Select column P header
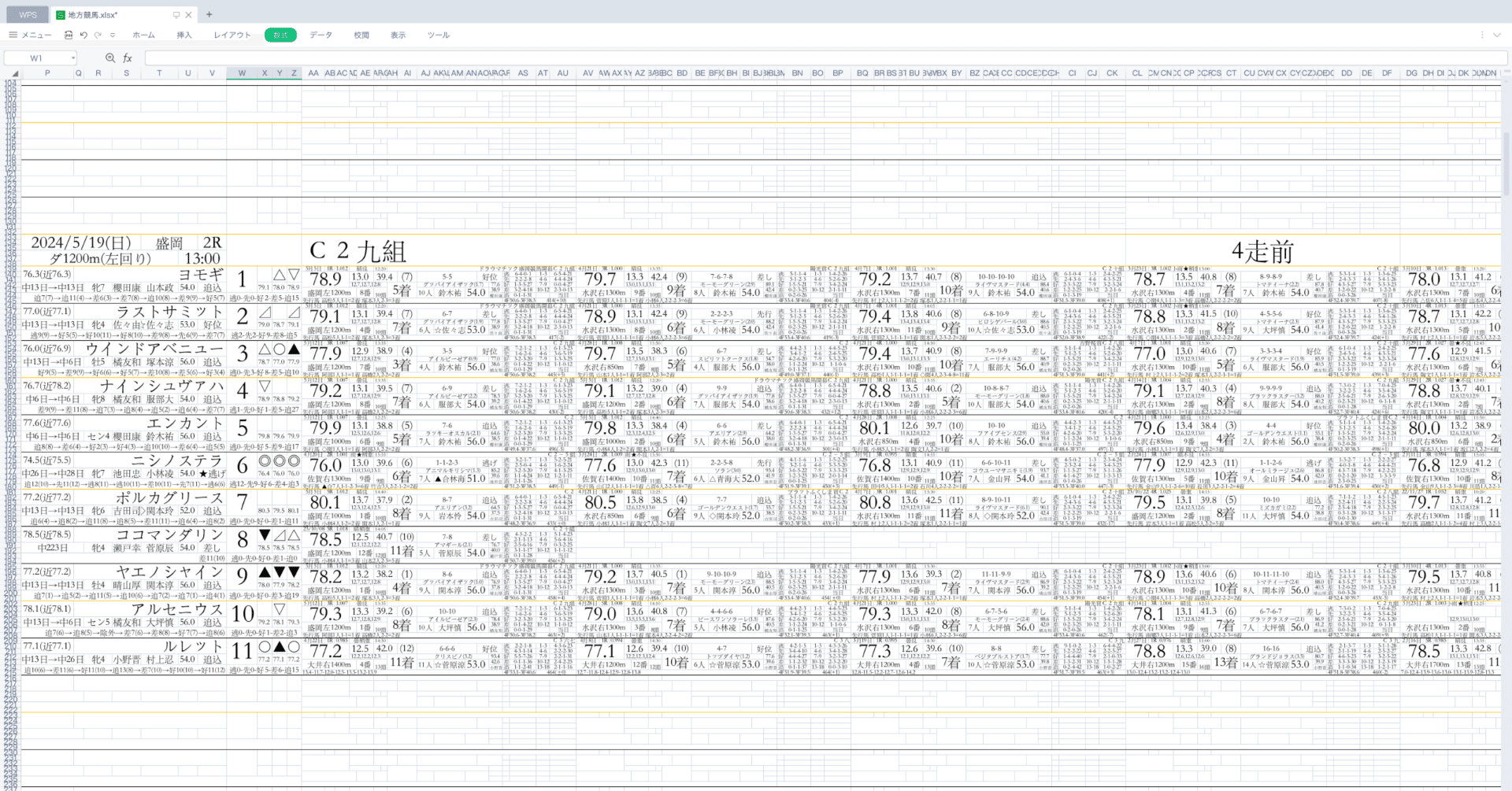 (47, 73)
